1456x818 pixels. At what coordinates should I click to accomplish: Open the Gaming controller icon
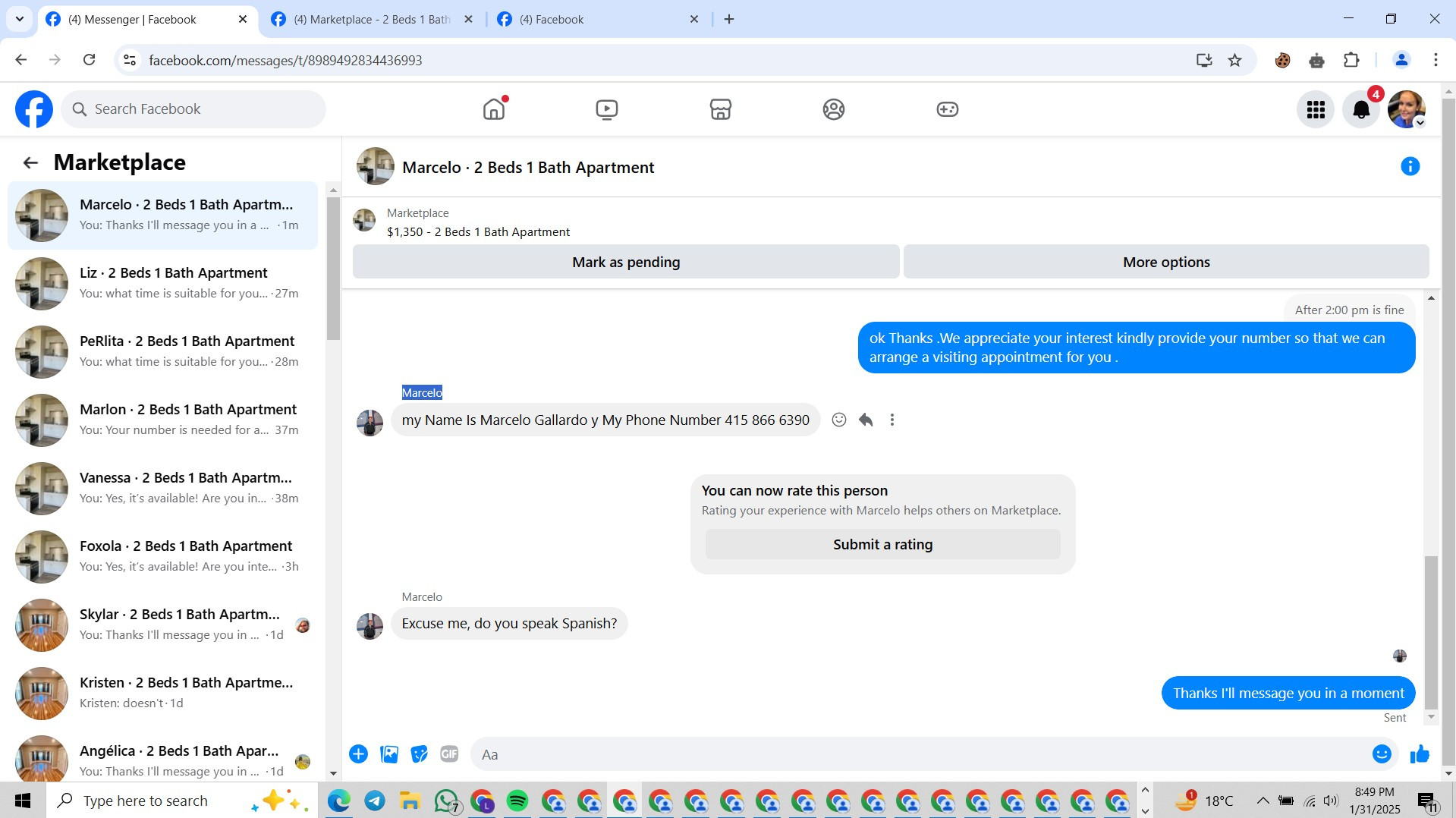click(948, 109)
